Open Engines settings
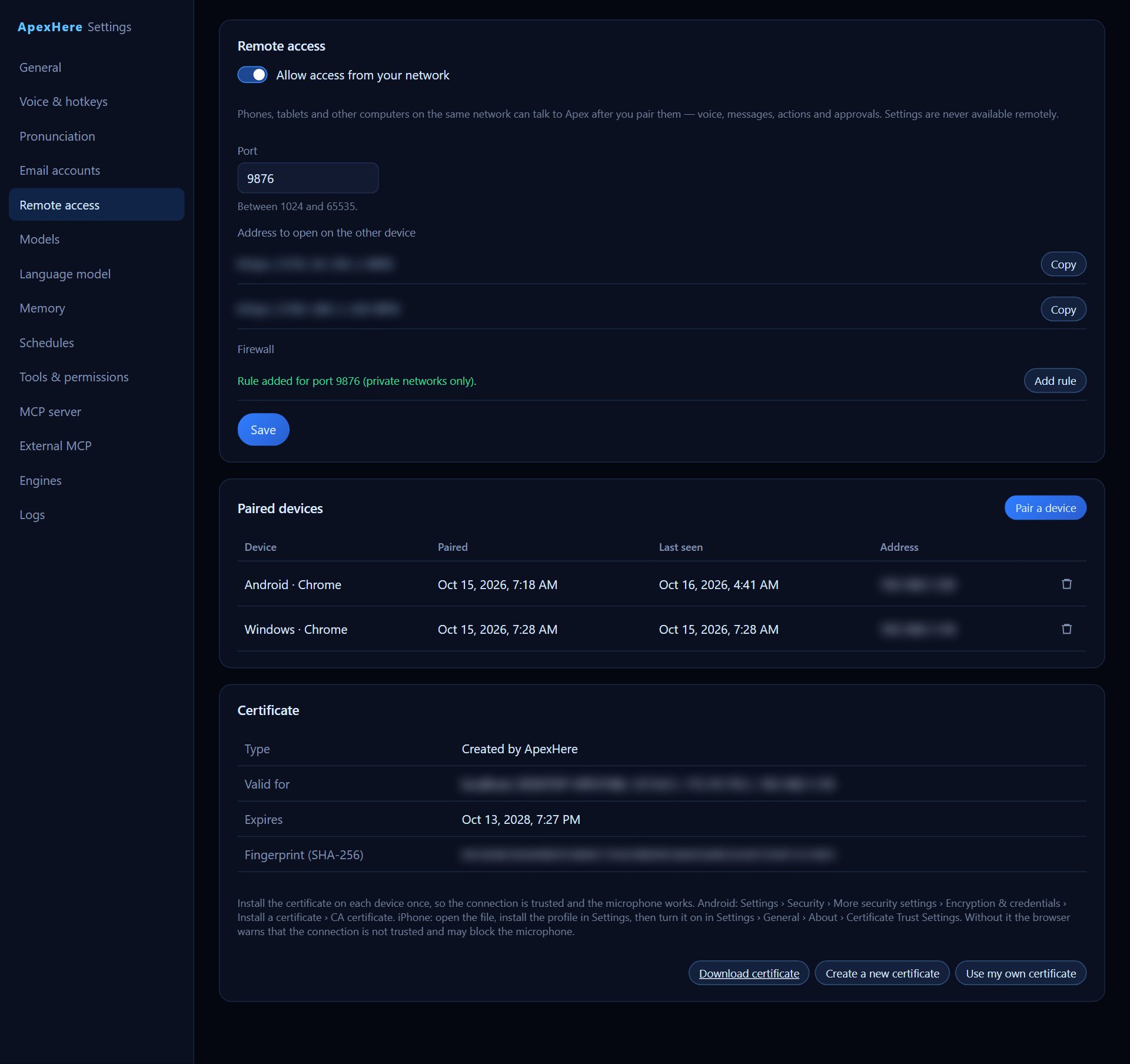Image resolution: width=1130 pixels, height=1064 pixels. (x=97, y=480)
